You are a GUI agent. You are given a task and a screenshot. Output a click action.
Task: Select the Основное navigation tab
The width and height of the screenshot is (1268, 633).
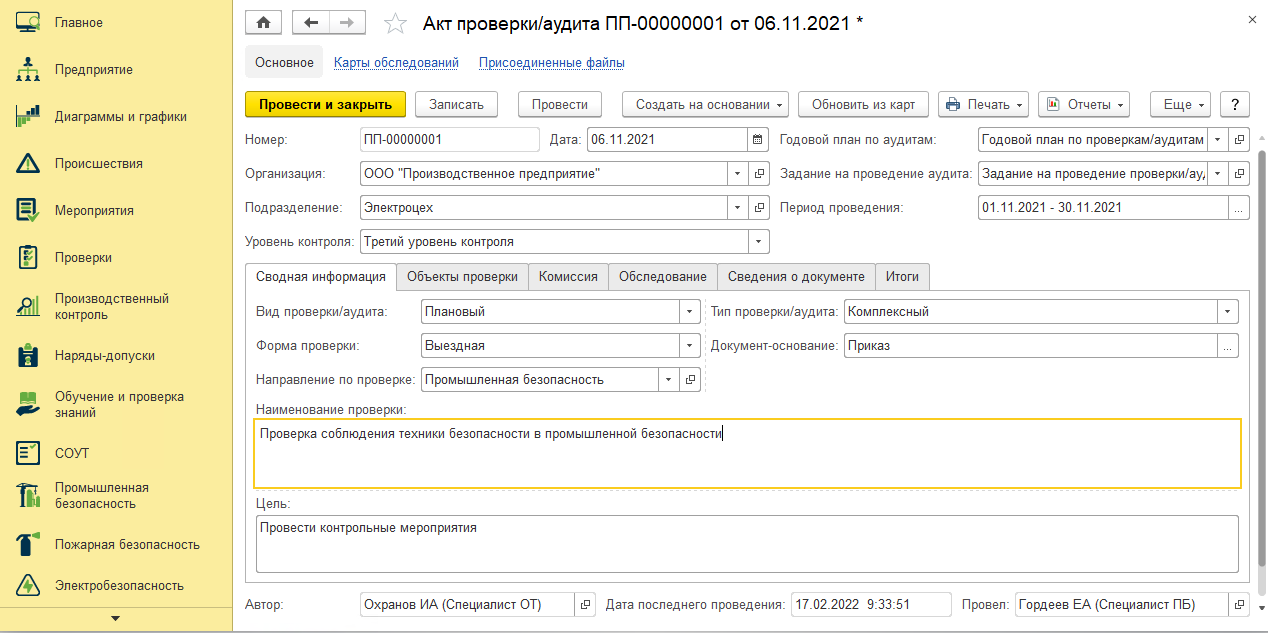[x=284, y=62]
